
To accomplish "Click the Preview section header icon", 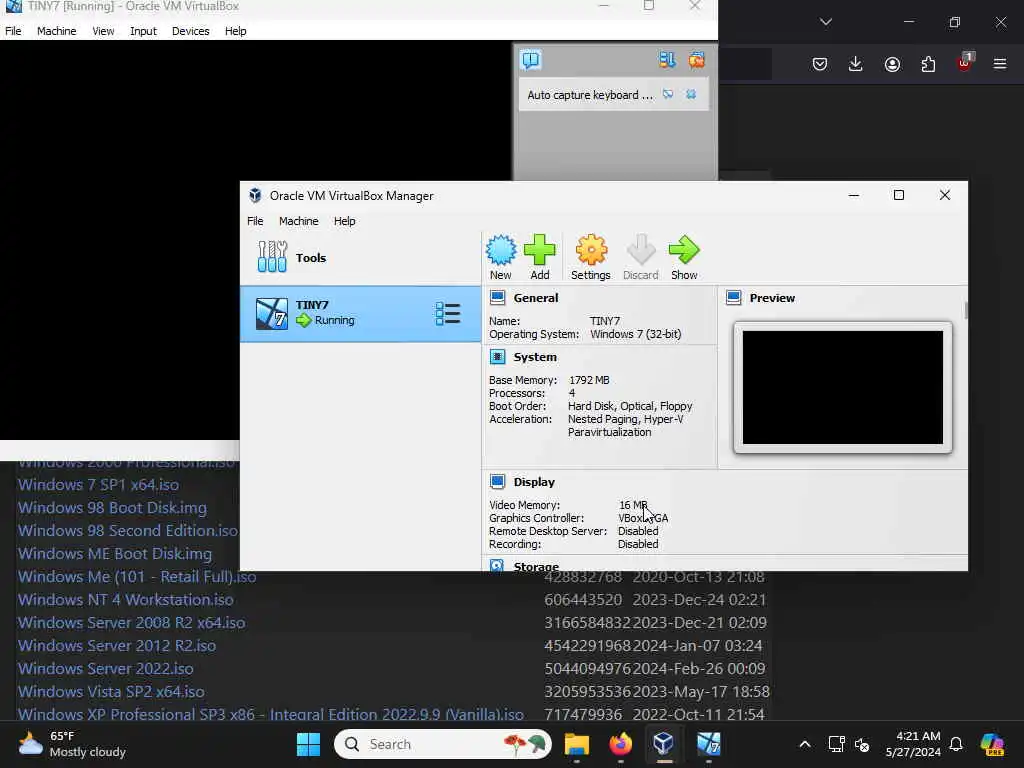I will click(x=733, y=298).
